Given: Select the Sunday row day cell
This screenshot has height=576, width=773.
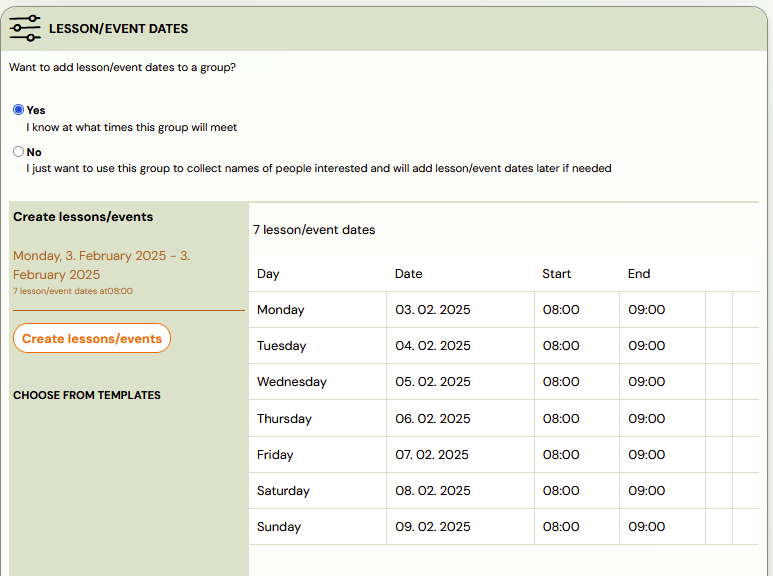Looking at the screenshot, I should [x=317, y=527].
